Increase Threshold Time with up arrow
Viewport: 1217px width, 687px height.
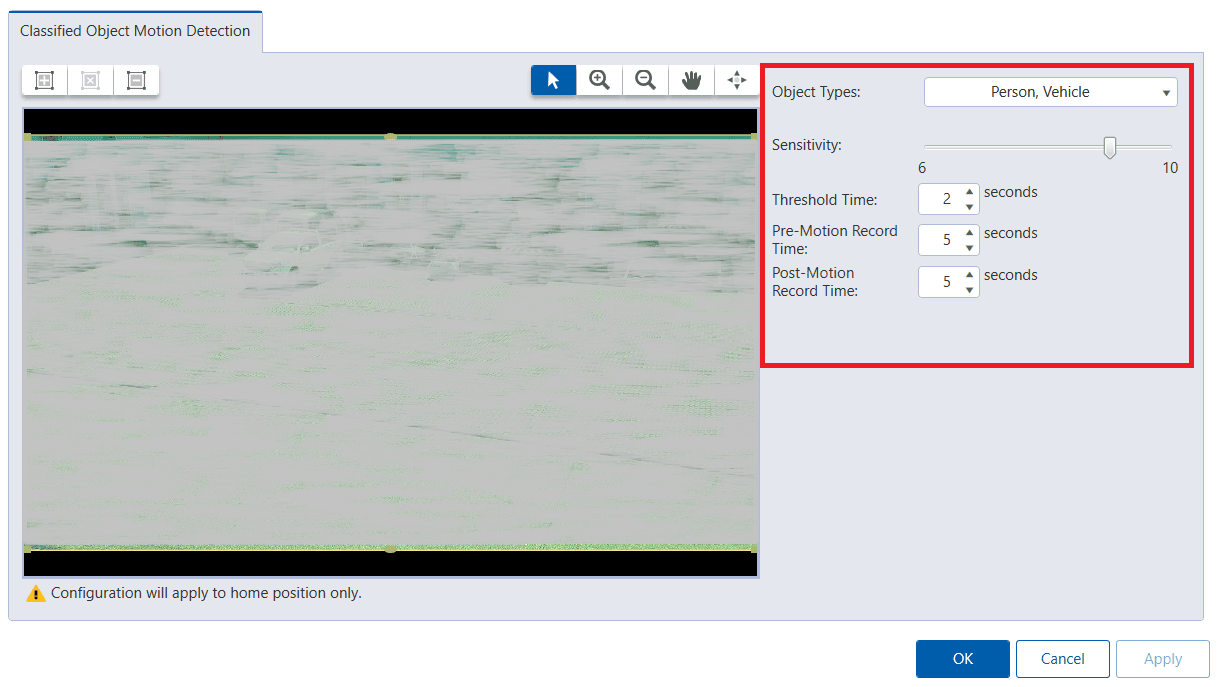968,193
